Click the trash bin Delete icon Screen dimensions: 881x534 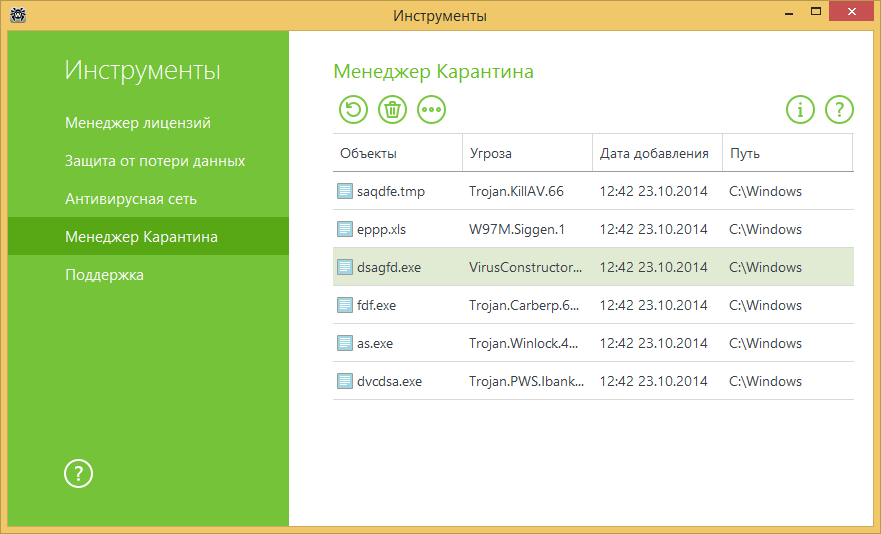coord(392,110)
